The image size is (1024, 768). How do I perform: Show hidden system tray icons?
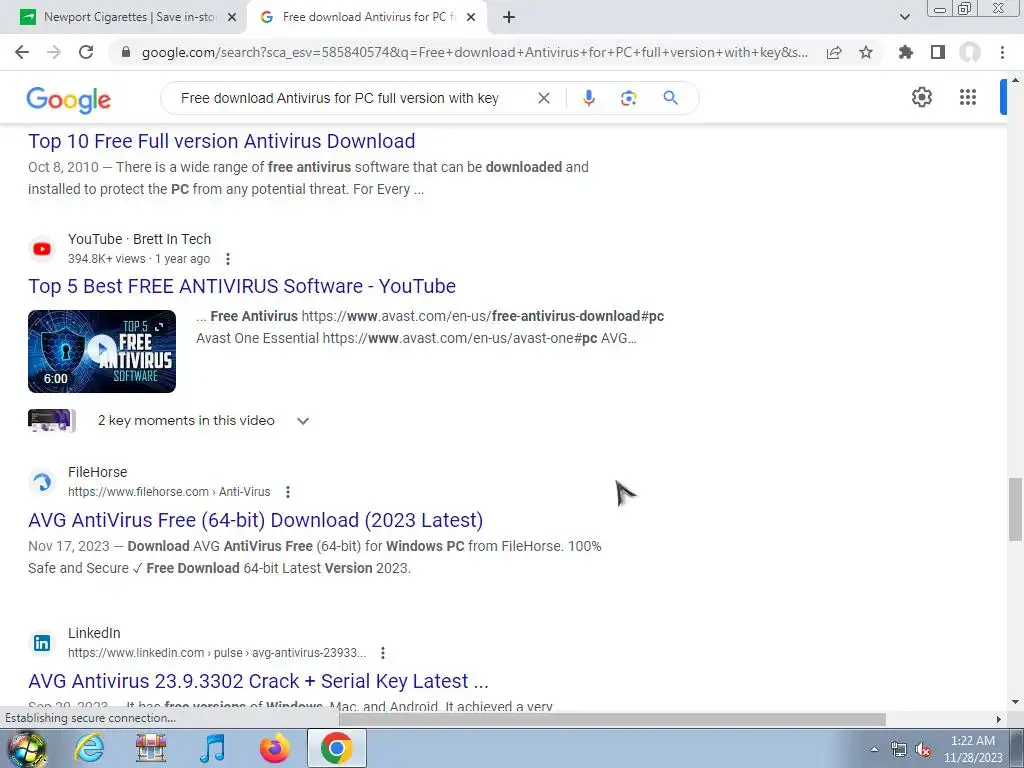pos(874,749)
